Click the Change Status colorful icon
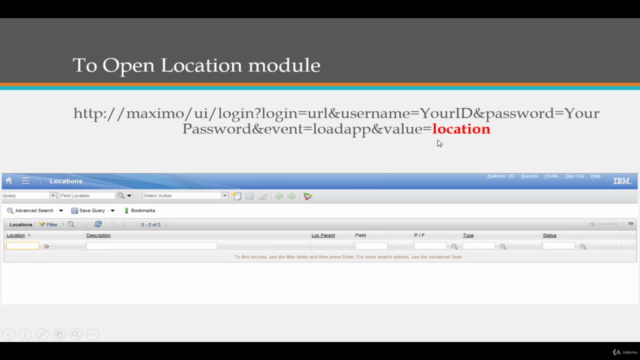 (x=308, y=196)
